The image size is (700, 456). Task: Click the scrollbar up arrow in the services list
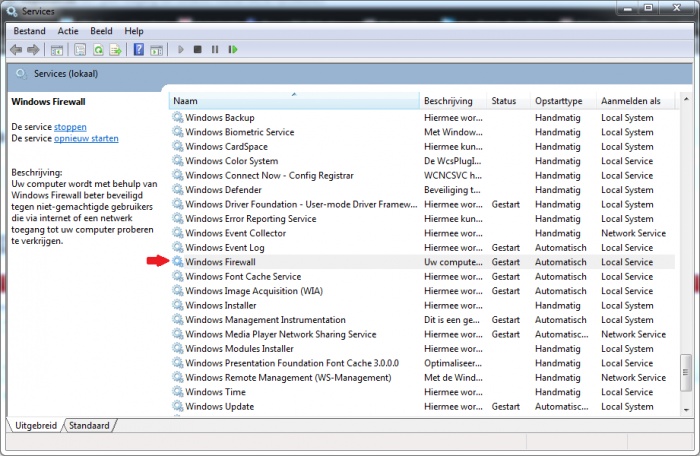click(x=686, y=99)
